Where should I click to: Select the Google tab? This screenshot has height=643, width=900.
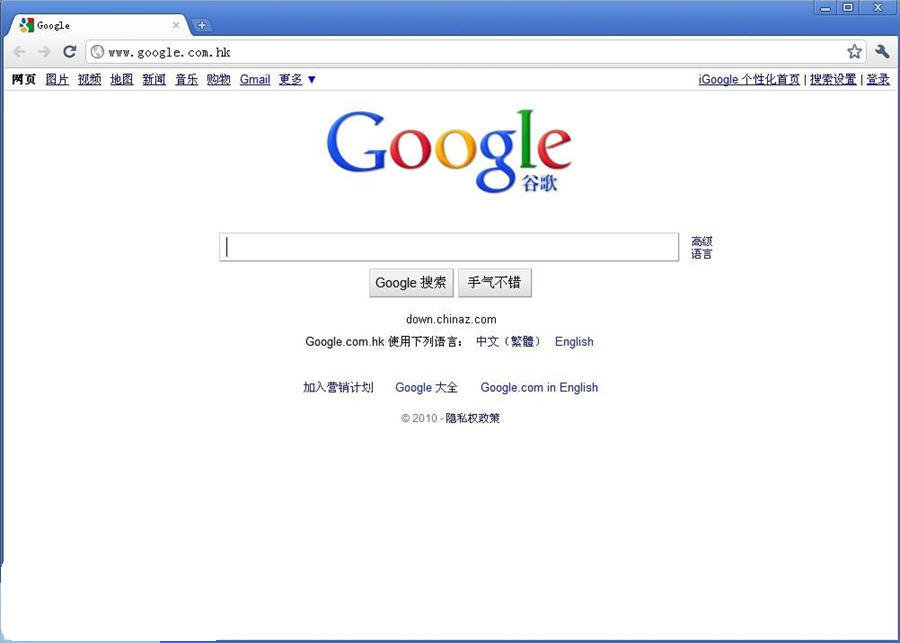[96, 25]
